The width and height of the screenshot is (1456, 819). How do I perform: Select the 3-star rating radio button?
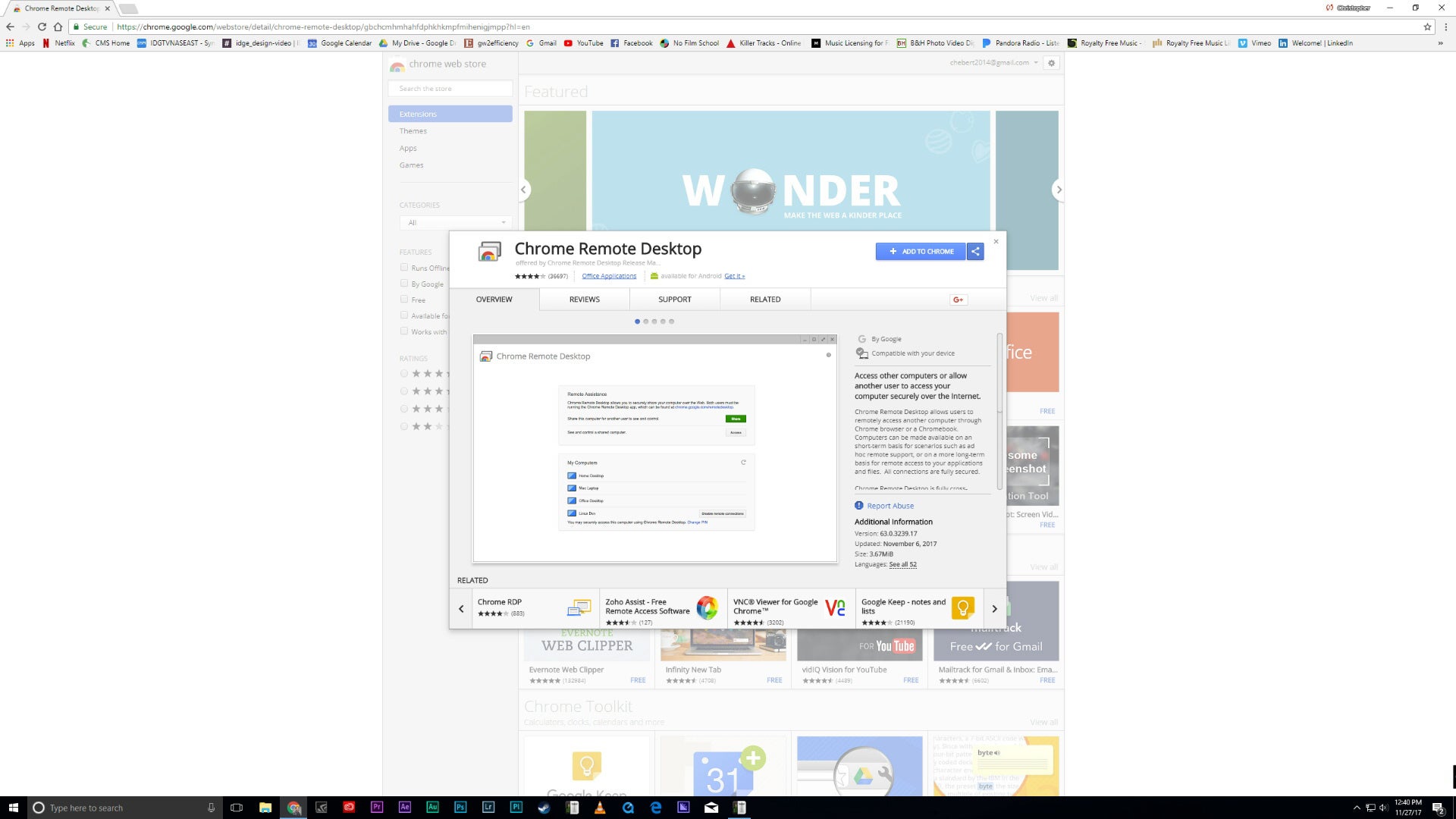point(405,408)
